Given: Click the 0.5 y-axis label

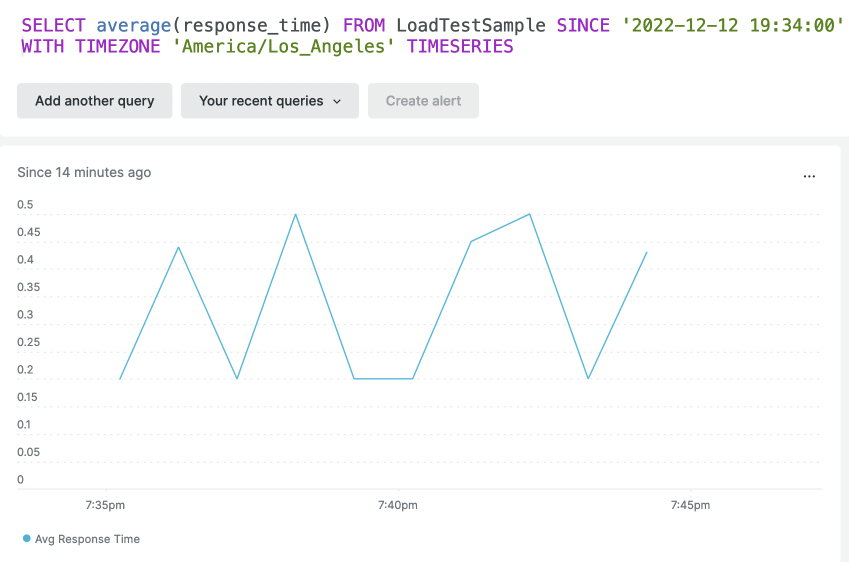Looking at the screenshot, I should (25, 205).
